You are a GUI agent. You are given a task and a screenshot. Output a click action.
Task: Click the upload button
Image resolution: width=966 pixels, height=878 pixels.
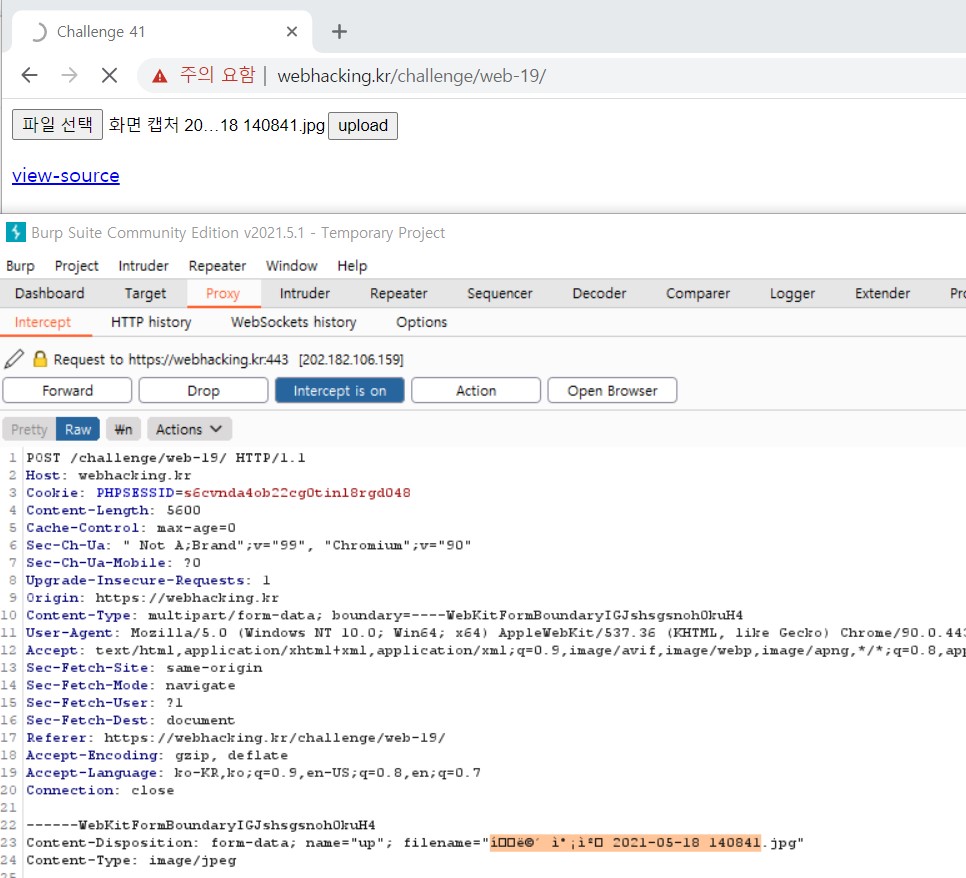point(363,126)
